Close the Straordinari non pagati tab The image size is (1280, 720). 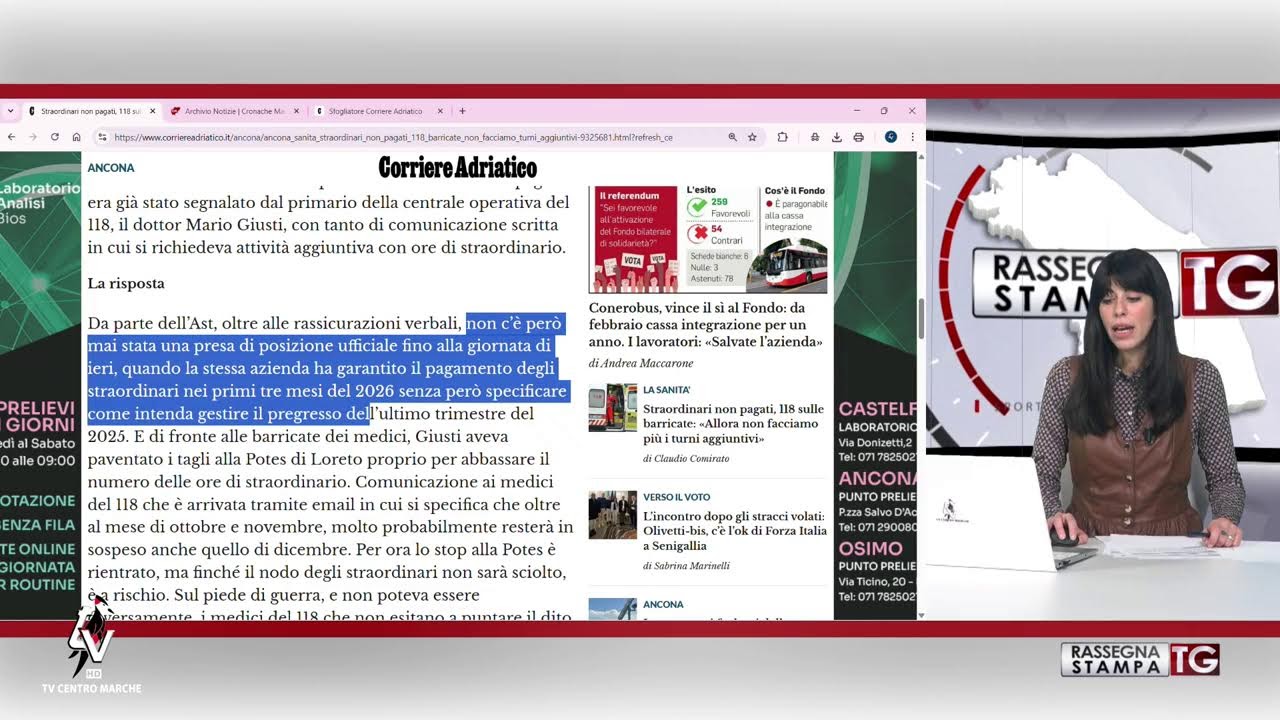(x=152, y=111)
